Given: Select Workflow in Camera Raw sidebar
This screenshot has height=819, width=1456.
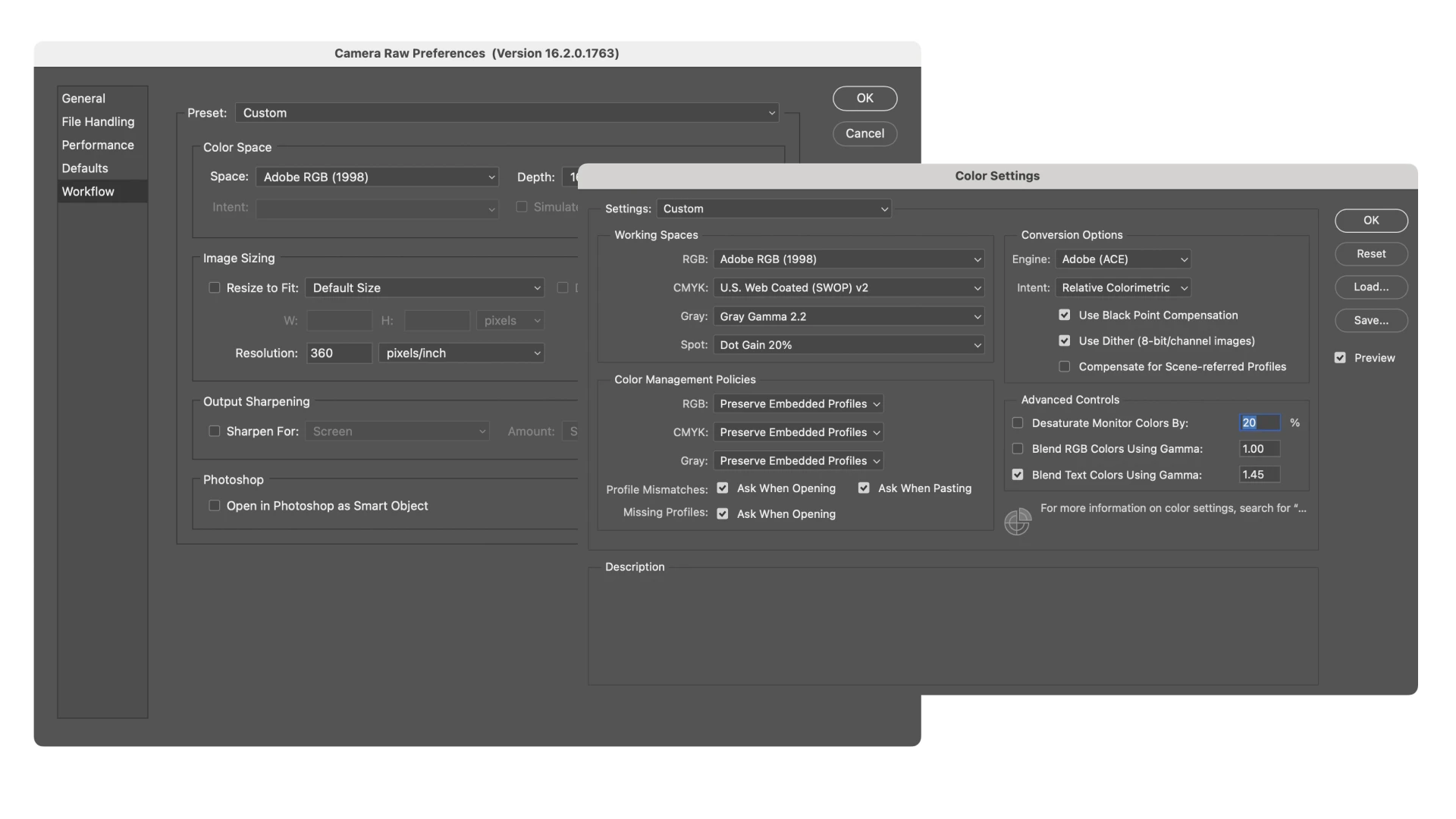Looking at the screenshot, I should coord(102,191).
